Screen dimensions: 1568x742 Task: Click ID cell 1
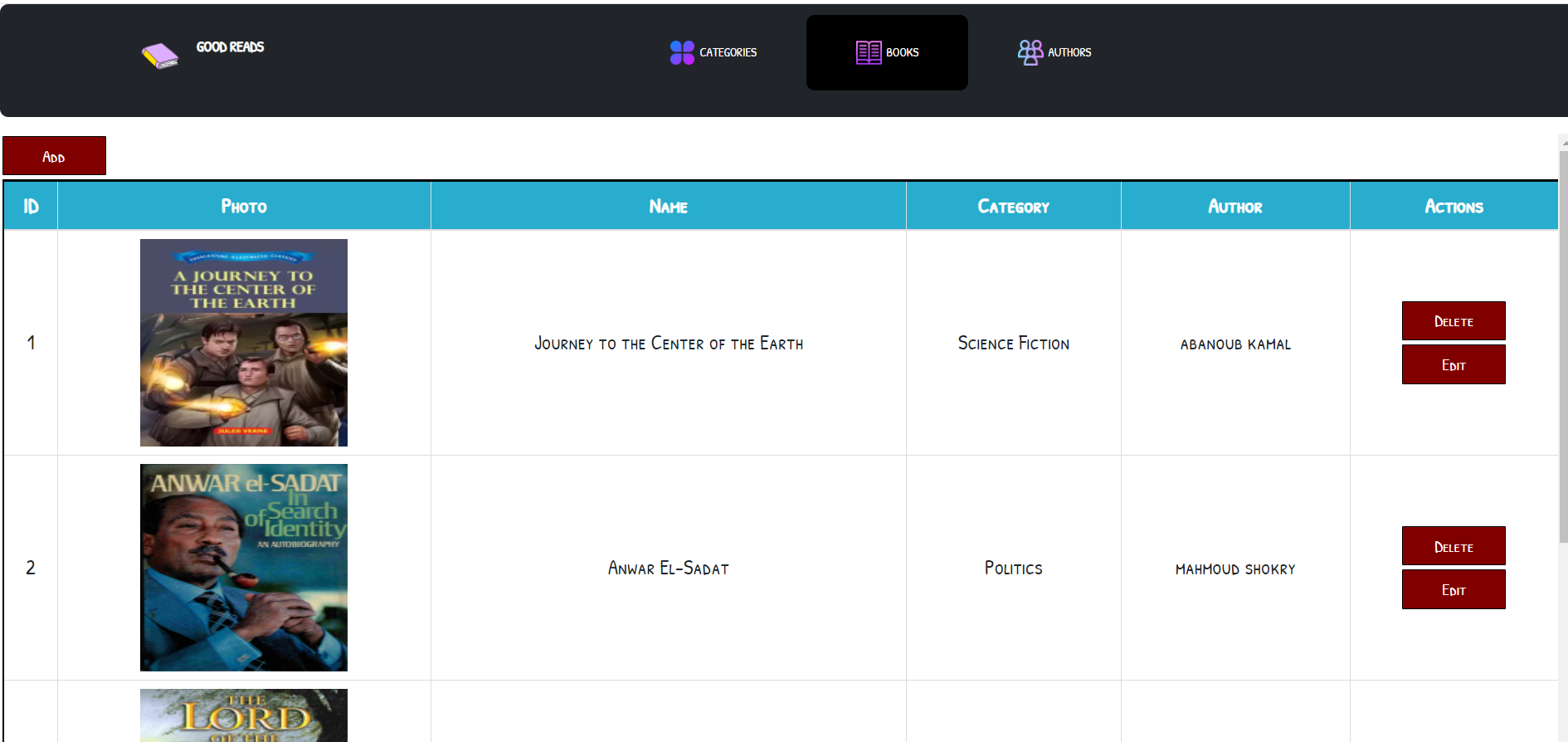coord(31,343)
